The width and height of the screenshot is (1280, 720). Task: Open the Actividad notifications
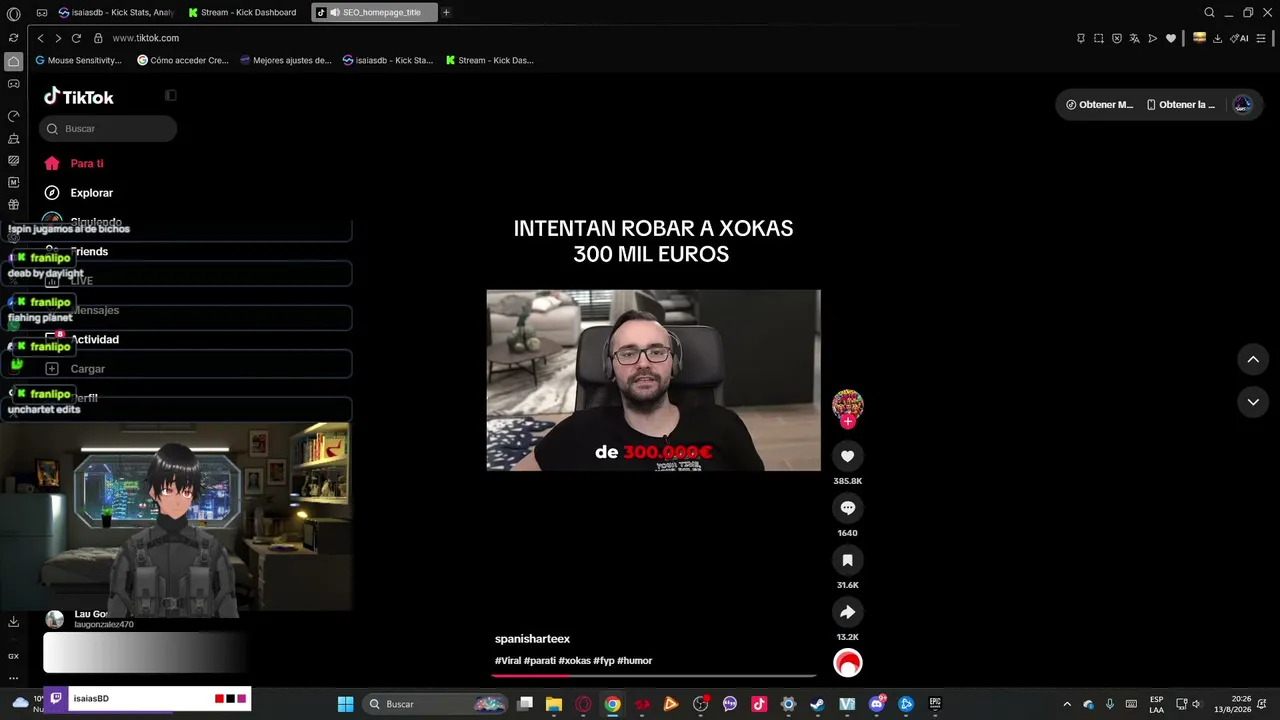[x=84, y=340]
